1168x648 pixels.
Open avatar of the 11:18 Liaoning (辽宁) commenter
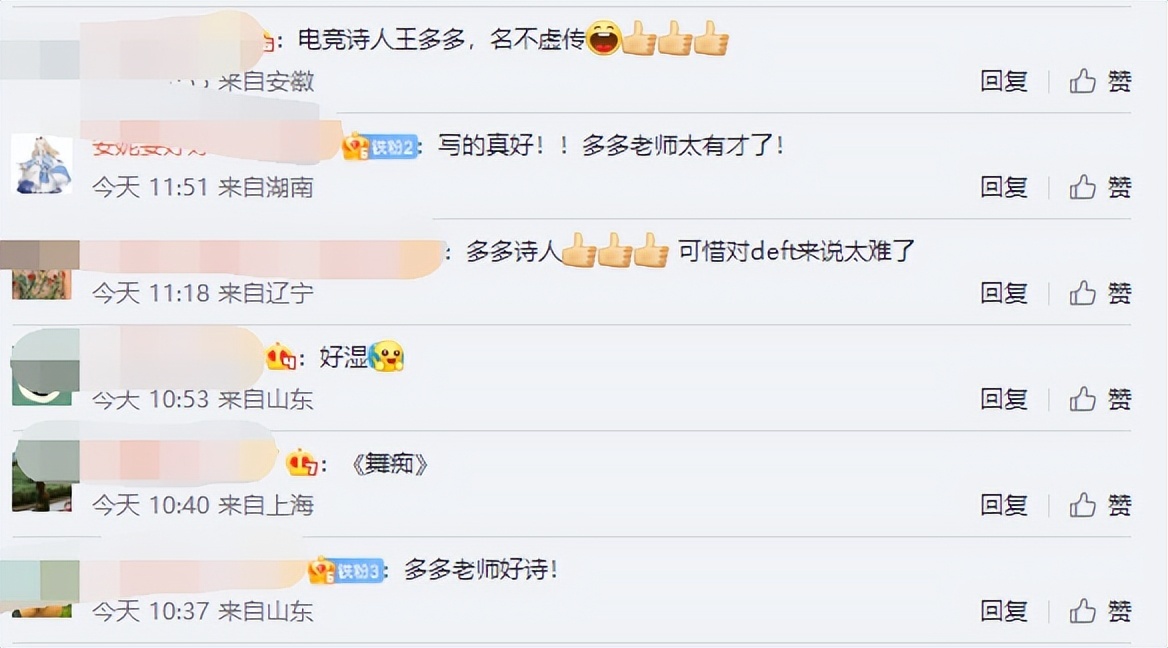point(42,270)
